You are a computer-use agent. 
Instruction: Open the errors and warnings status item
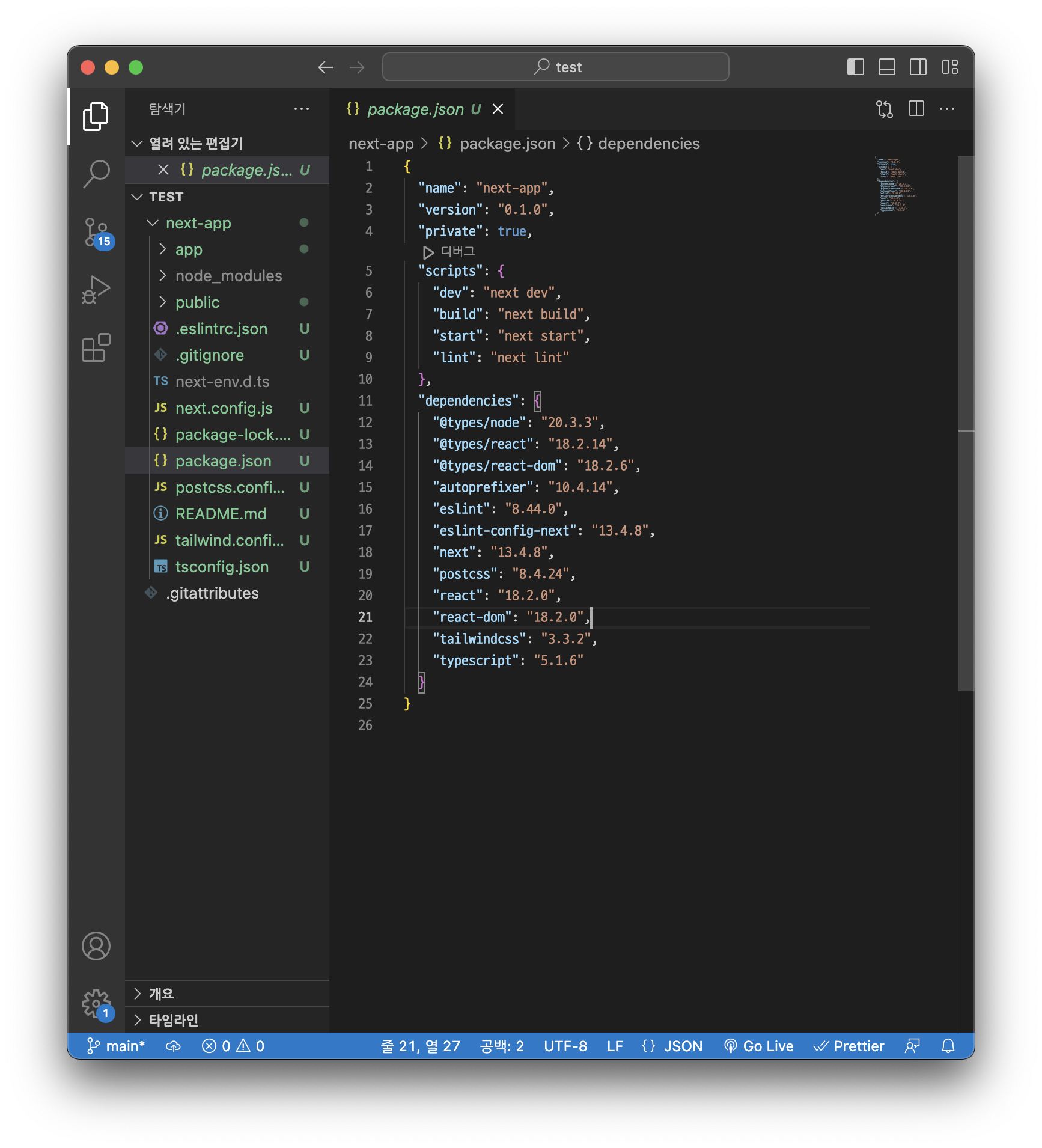[233, 1046]
